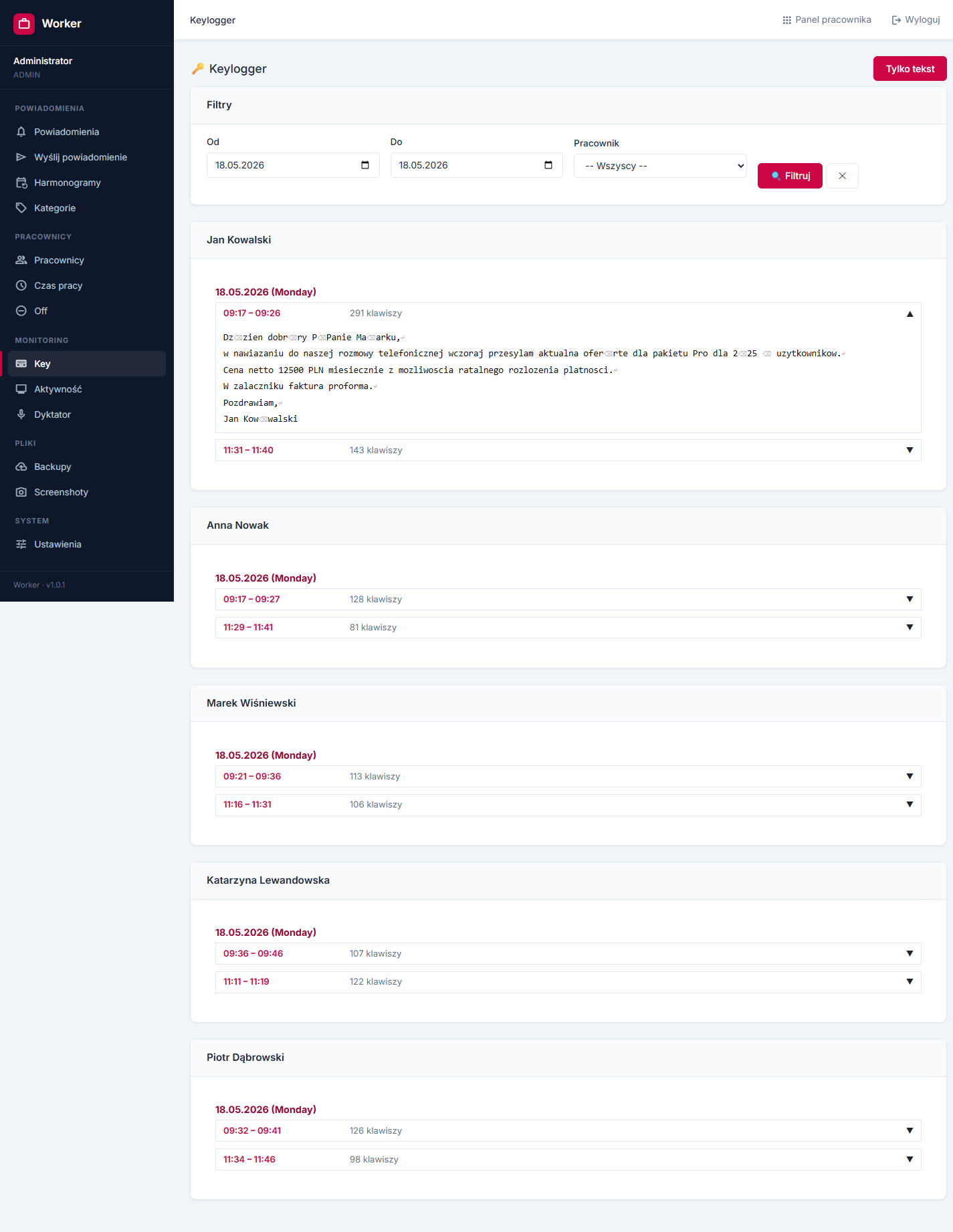Image resolution: width=953 pixels, height=1232 pixels.
Task: Click the Piotr Dąbrowski card header
Action: coord(568,1058)
